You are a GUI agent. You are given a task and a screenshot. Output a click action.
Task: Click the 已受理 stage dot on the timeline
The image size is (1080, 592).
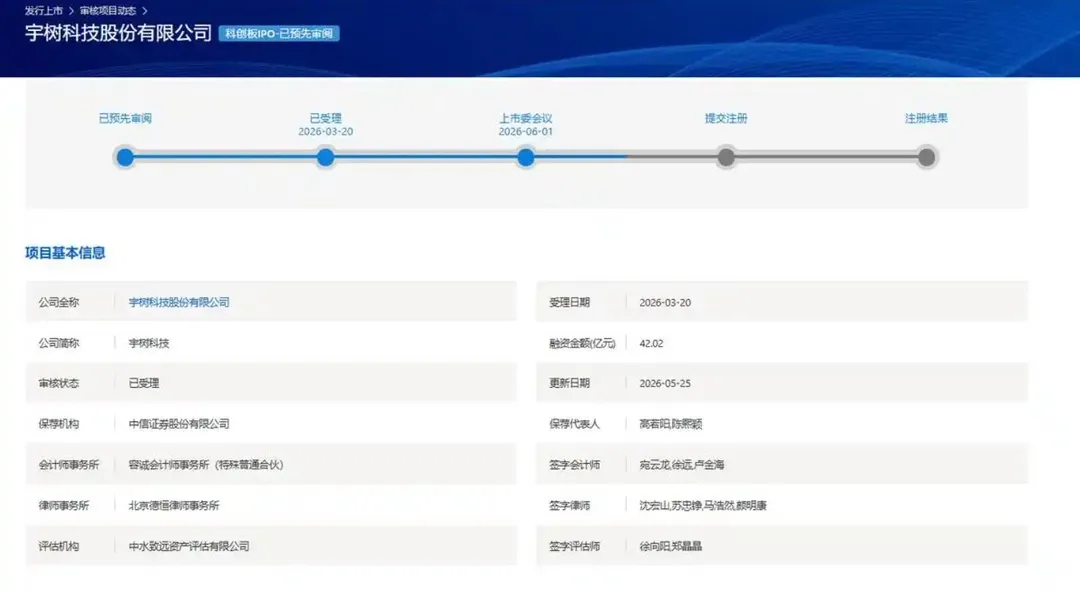[326, 157]
